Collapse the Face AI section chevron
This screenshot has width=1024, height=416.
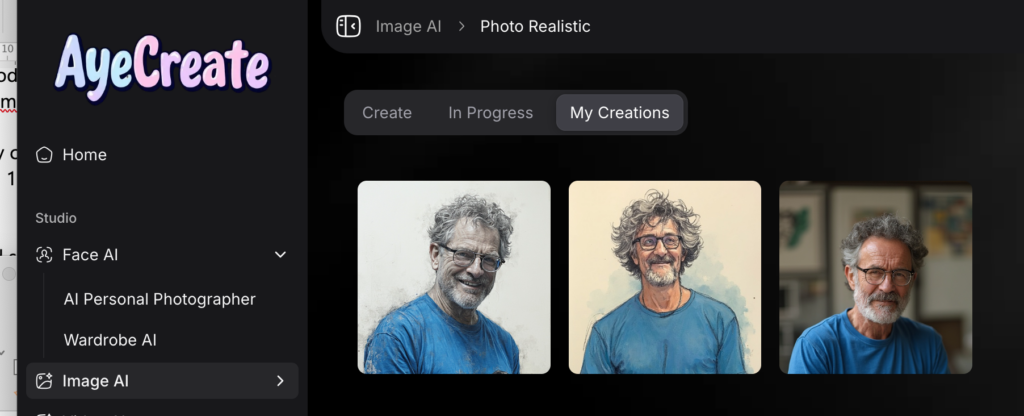coord(280,255)
